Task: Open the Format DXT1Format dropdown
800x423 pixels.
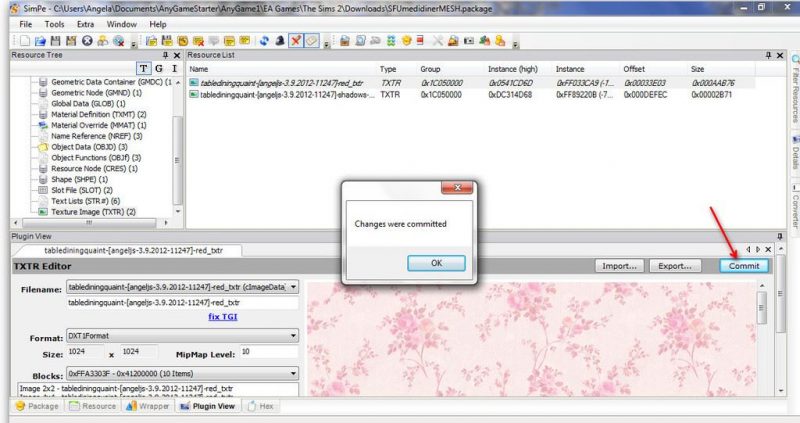Action: click(293, 336)
